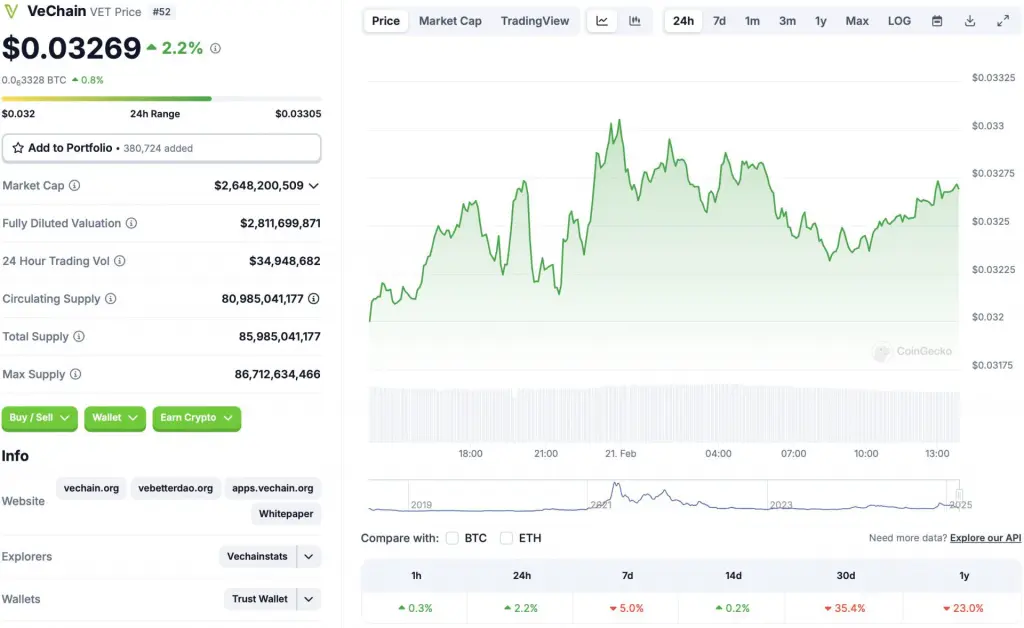Click the 7d -5.0% cell

pyautogui.click(x=627, y=608)
